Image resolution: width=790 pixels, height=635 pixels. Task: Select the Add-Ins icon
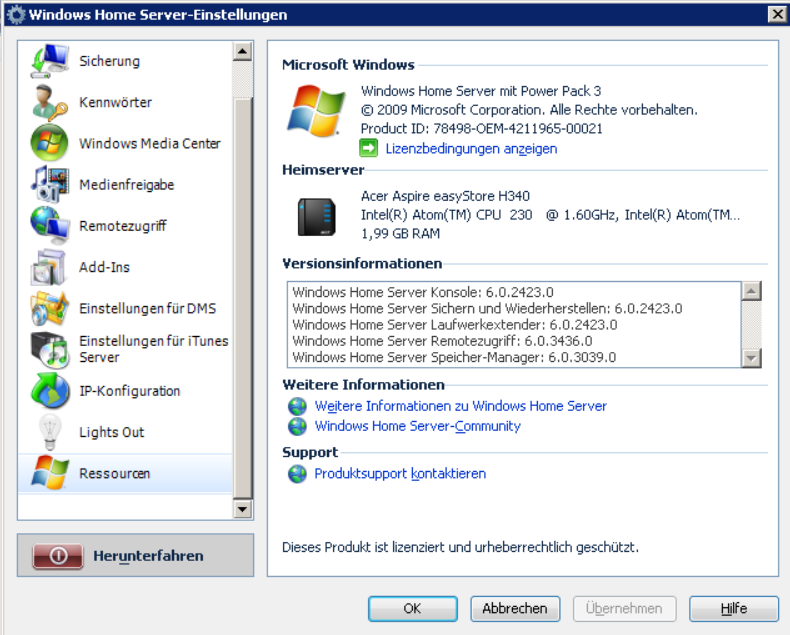click(x=49, y=267)
